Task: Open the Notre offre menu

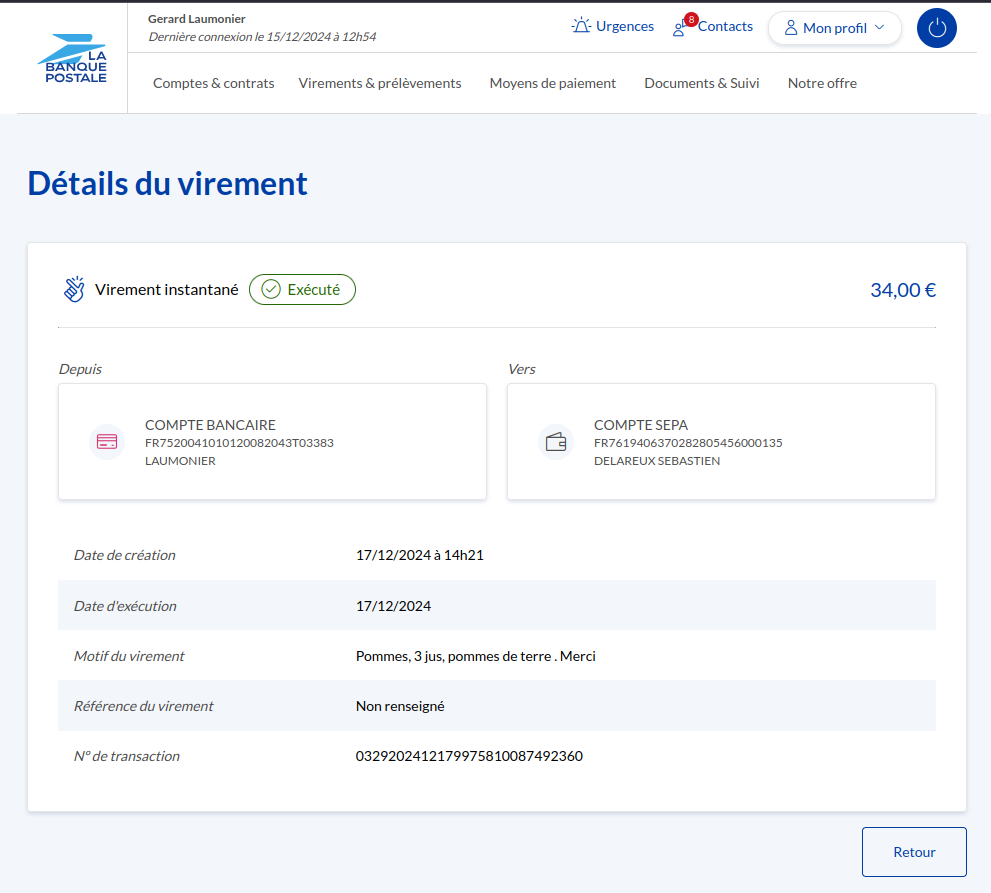Action: (822, 83)
